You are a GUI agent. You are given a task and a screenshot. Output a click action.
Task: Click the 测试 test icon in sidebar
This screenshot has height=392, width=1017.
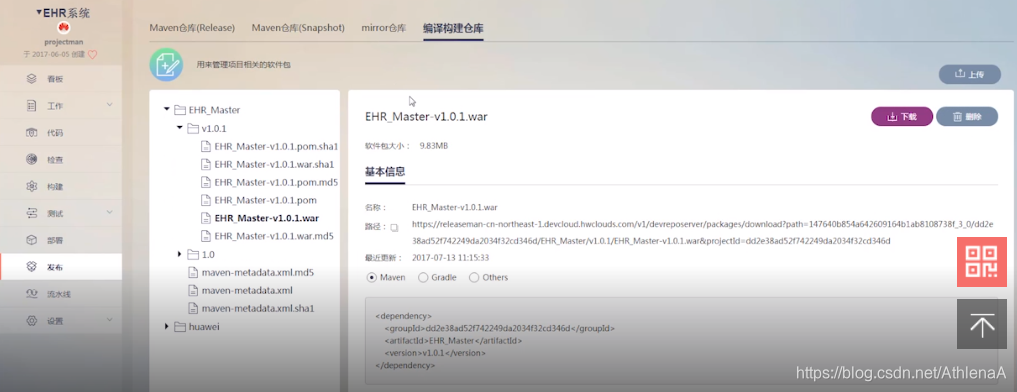[x=32, y=213]
